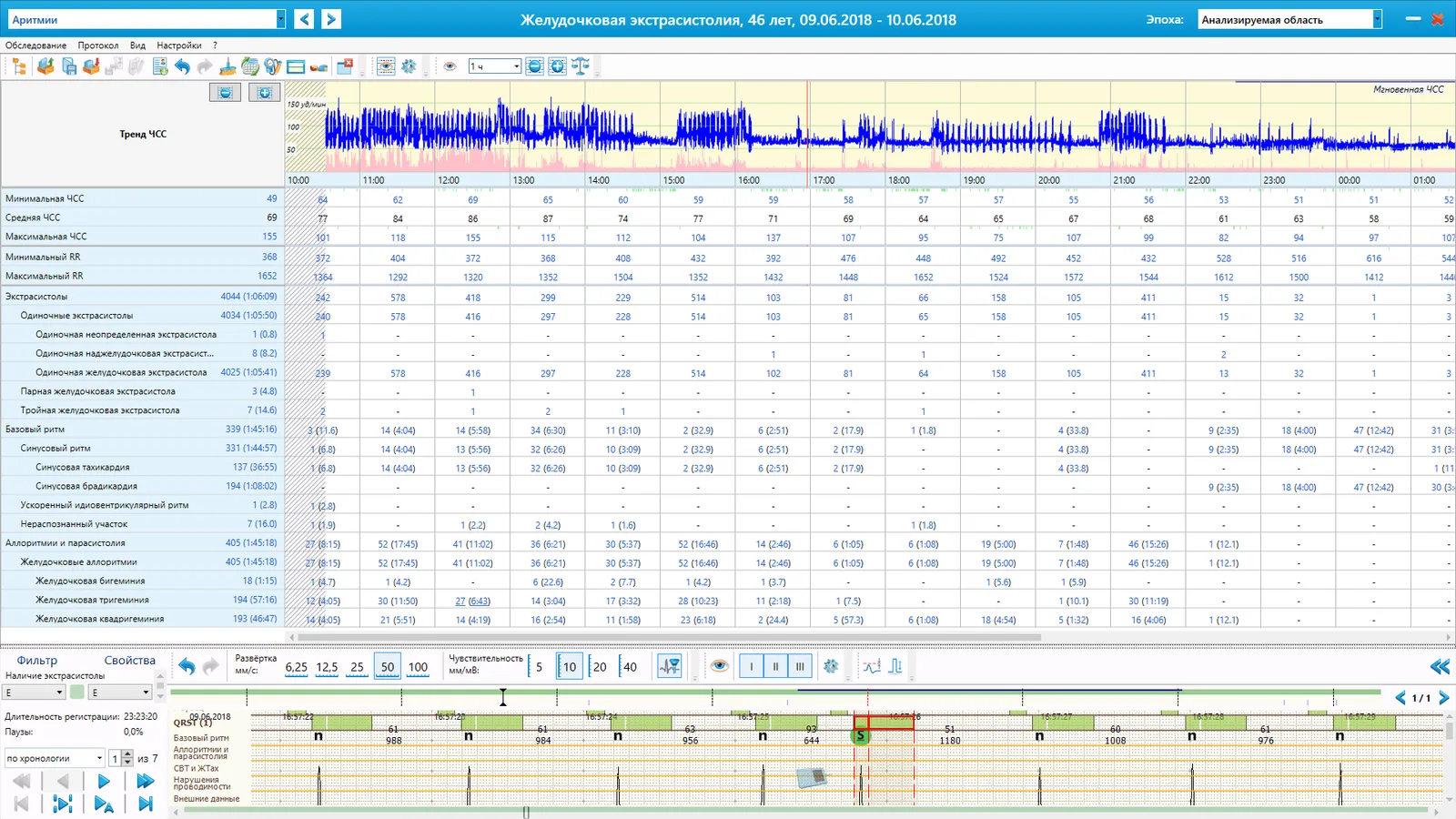Toggle ECG lead III button
1456x819 pixels.
coord(800,666)
